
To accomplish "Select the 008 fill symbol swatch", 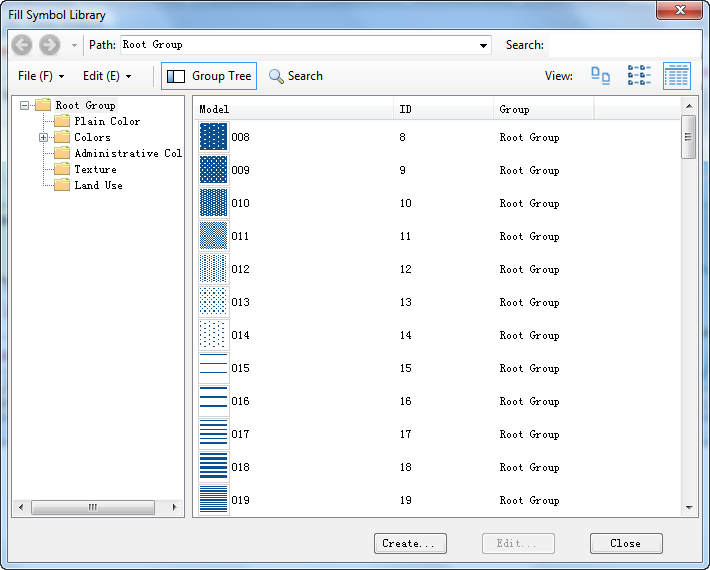I will click(x=213, y=137).
